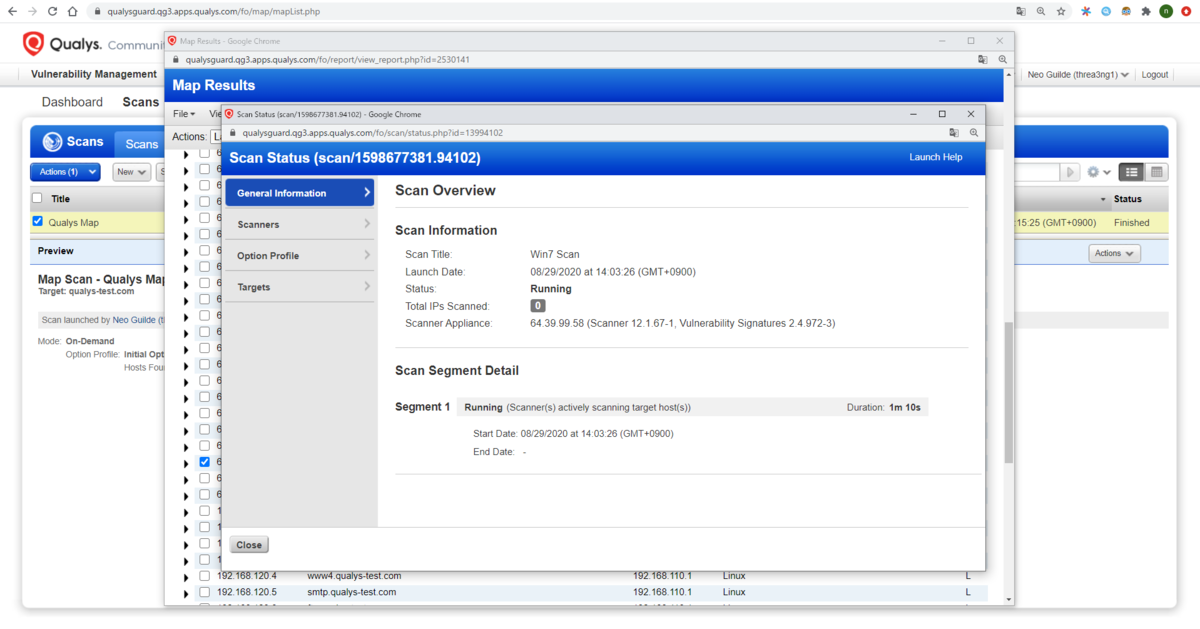Image resolution: width=1200 pixels, height=629 pixels.
Task: Translate this page in main browser
Action: tap(1021, 12)
